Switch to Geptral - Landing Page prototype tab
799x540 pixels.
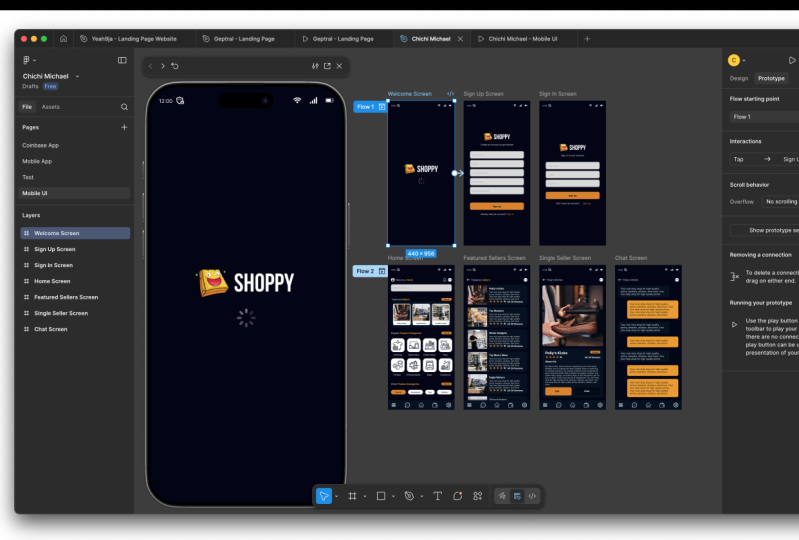[342, 39]
